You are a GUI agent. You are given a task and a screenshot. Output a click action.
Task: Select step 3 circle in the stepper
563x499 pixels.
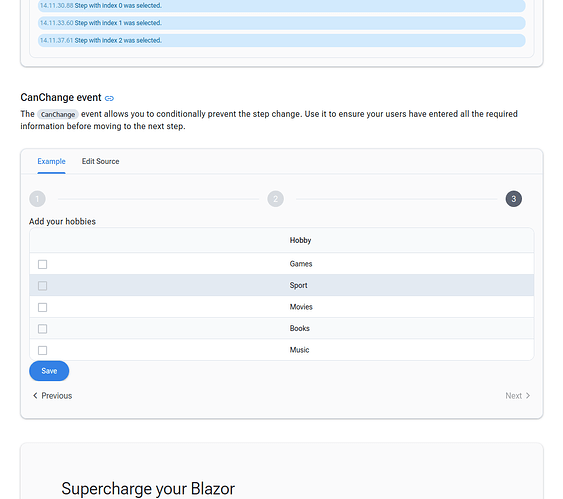click(513, 199)
